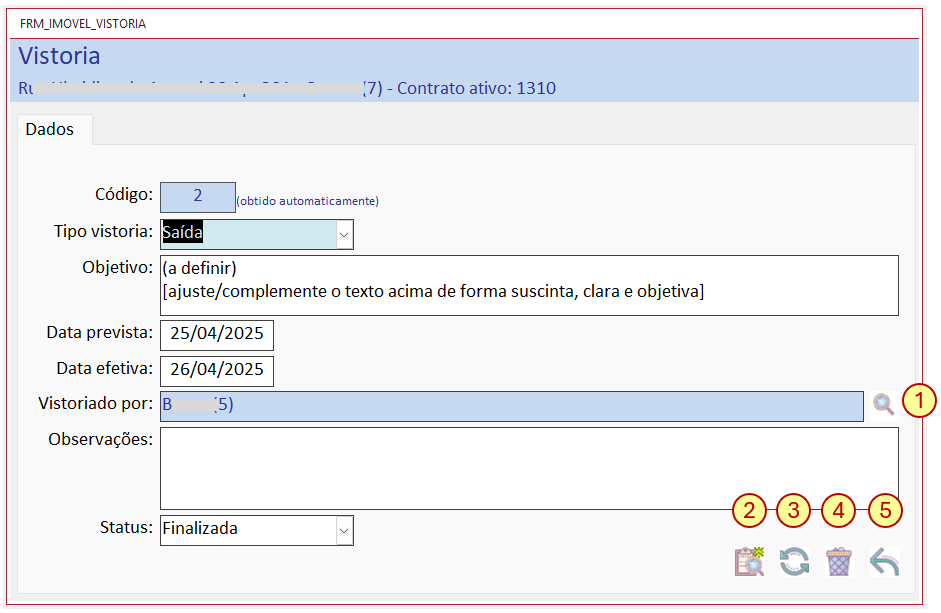Expand the Status dropdown arrow
The width and height of the screenshot is (941, 613).
(x=344, y=531)
